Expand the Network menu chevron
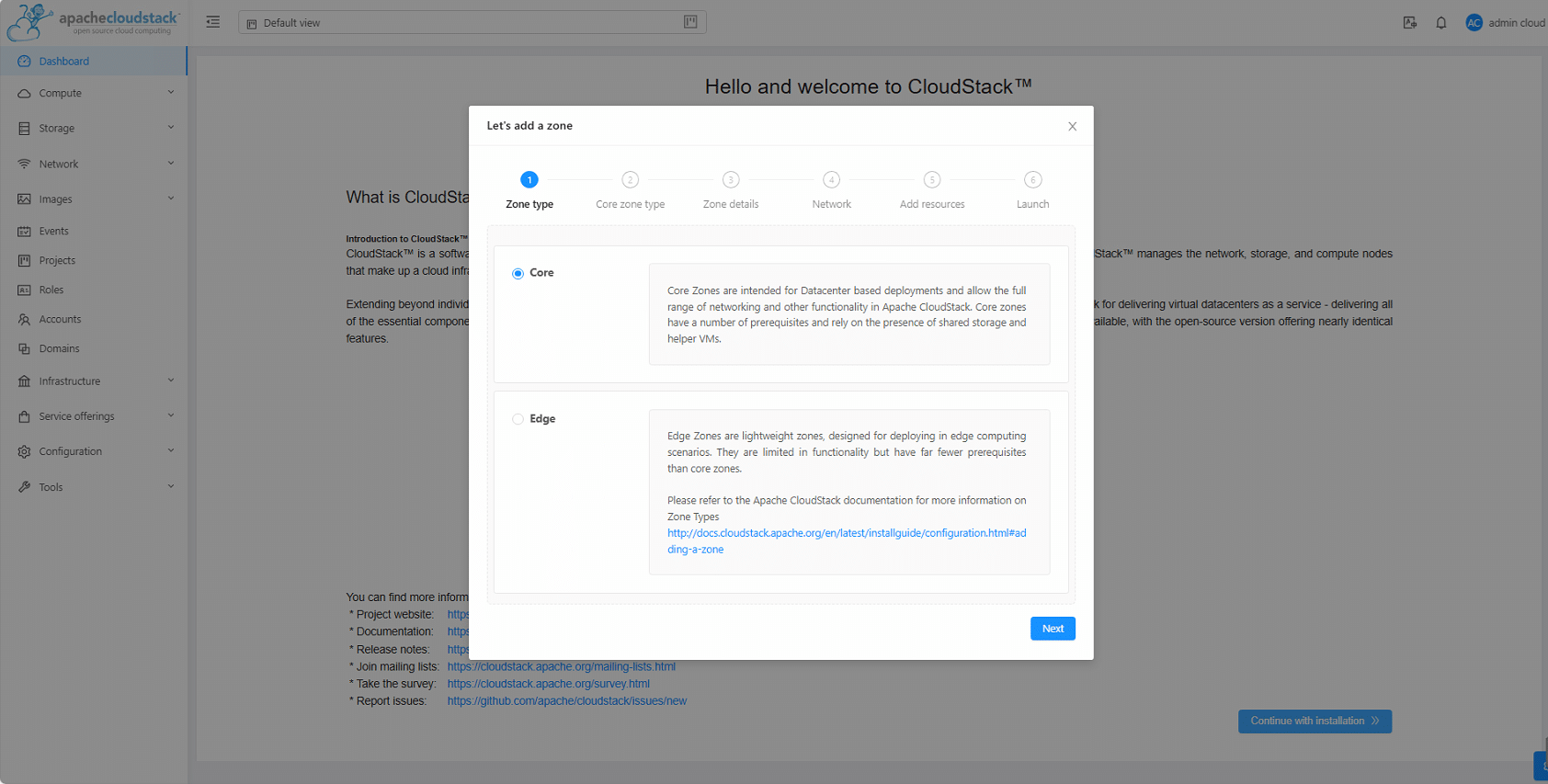 pyautogui.click(x=171, y=164)
